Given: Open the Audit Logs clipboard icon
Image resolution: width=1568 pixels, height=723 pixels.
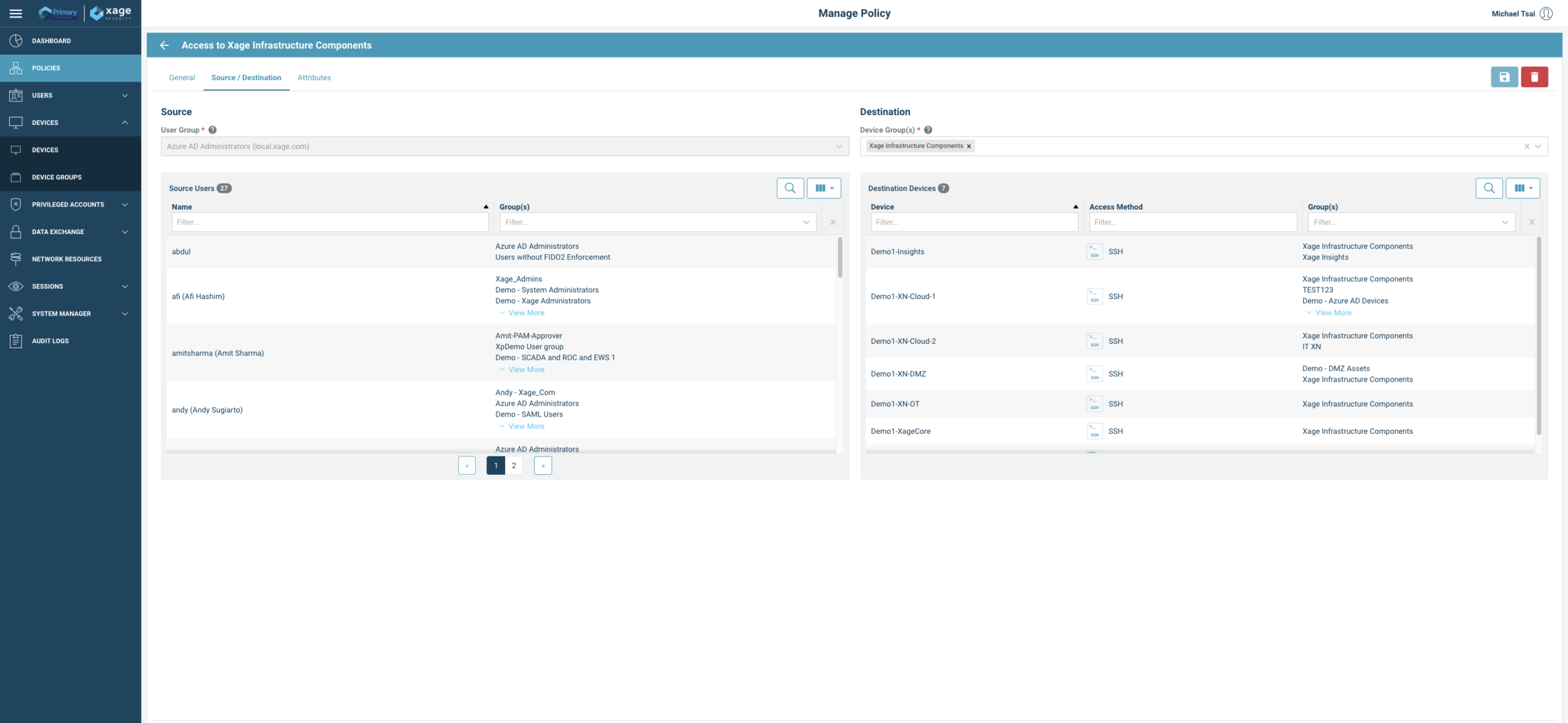Looking at the screenshot, I should point(16,341).
